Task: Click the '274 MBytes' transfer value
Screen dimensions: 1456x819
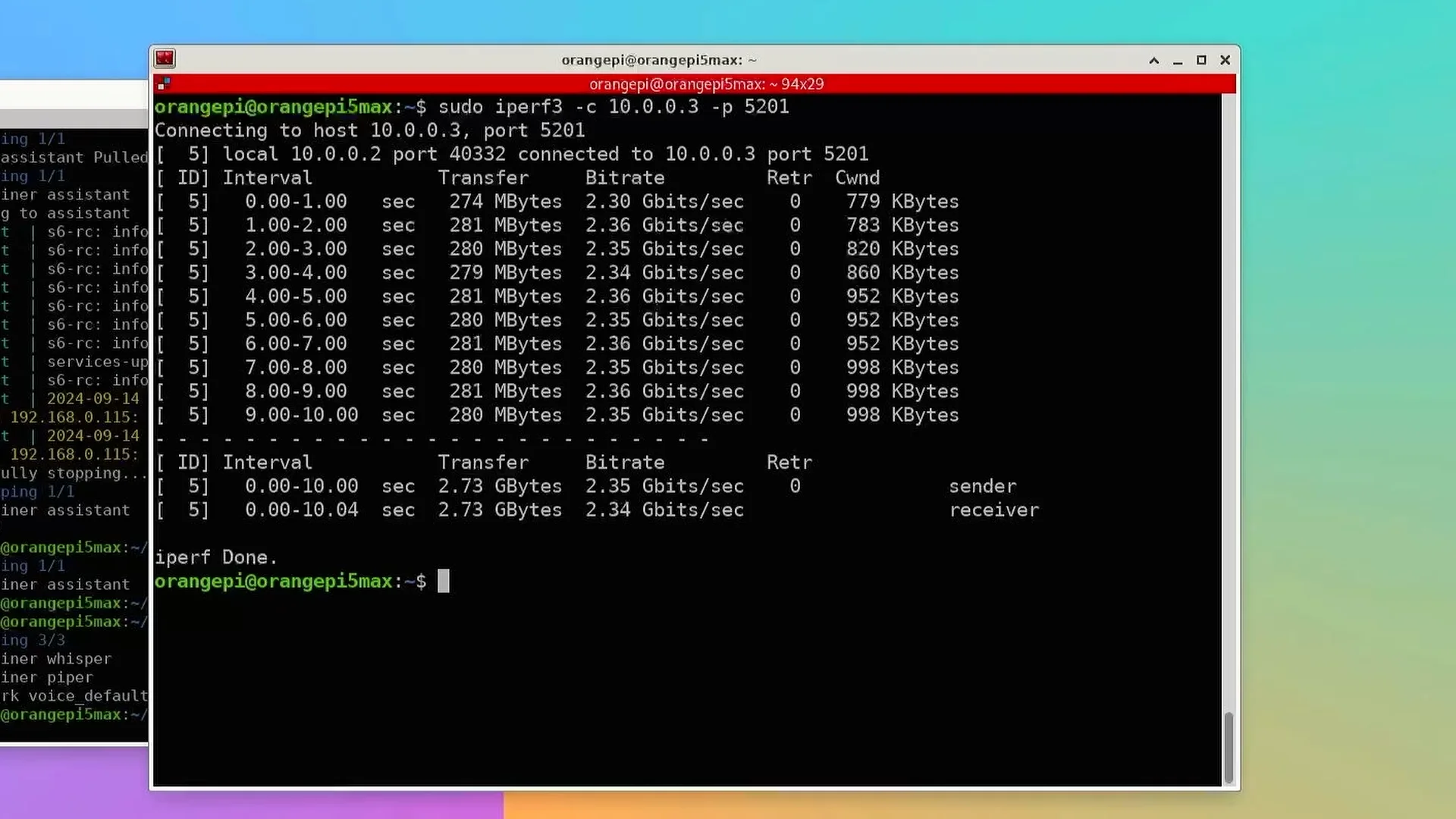Action: 506,202
